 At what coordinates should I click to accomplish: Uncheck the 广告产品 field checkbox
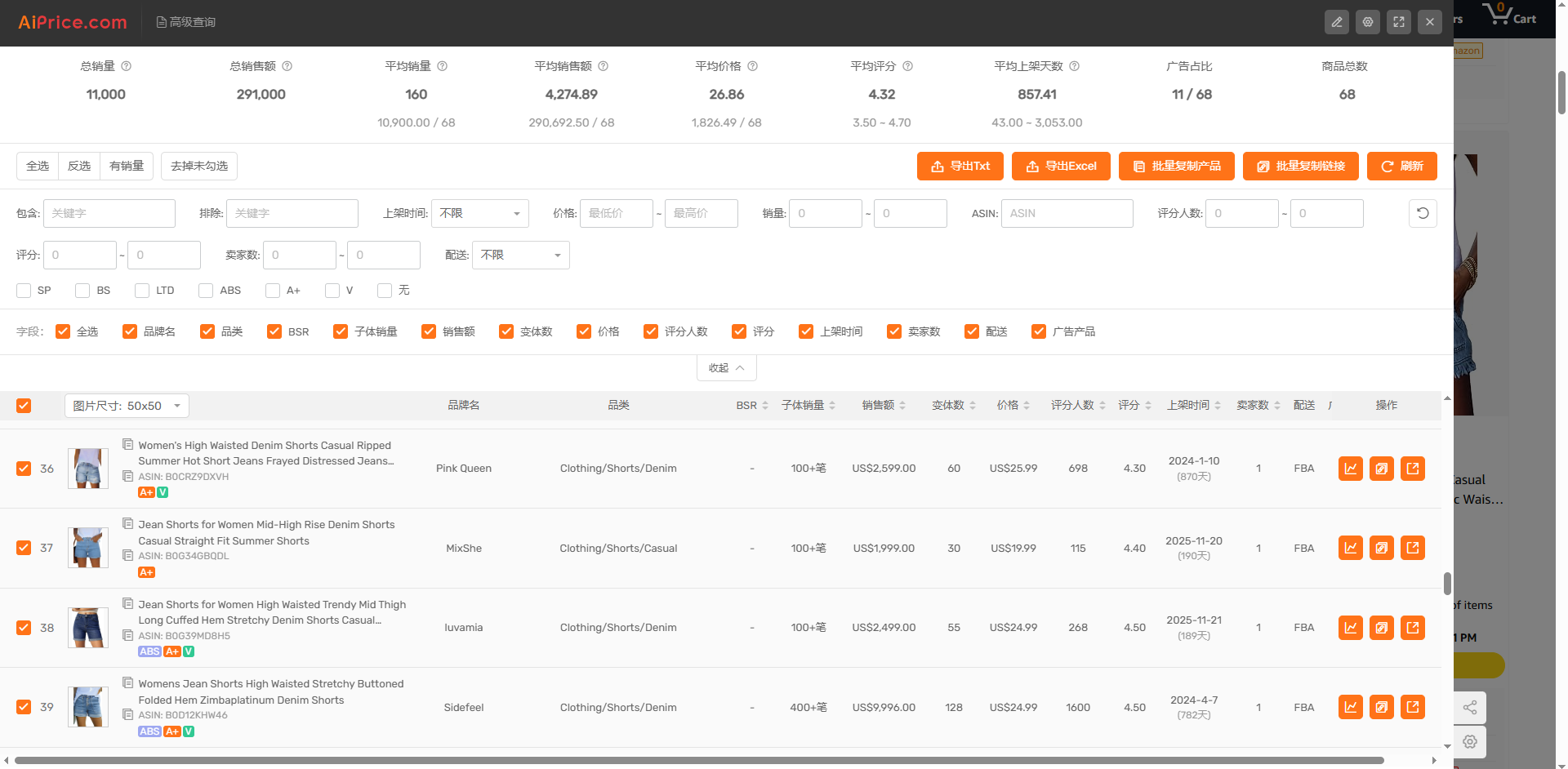[1039, 331]
